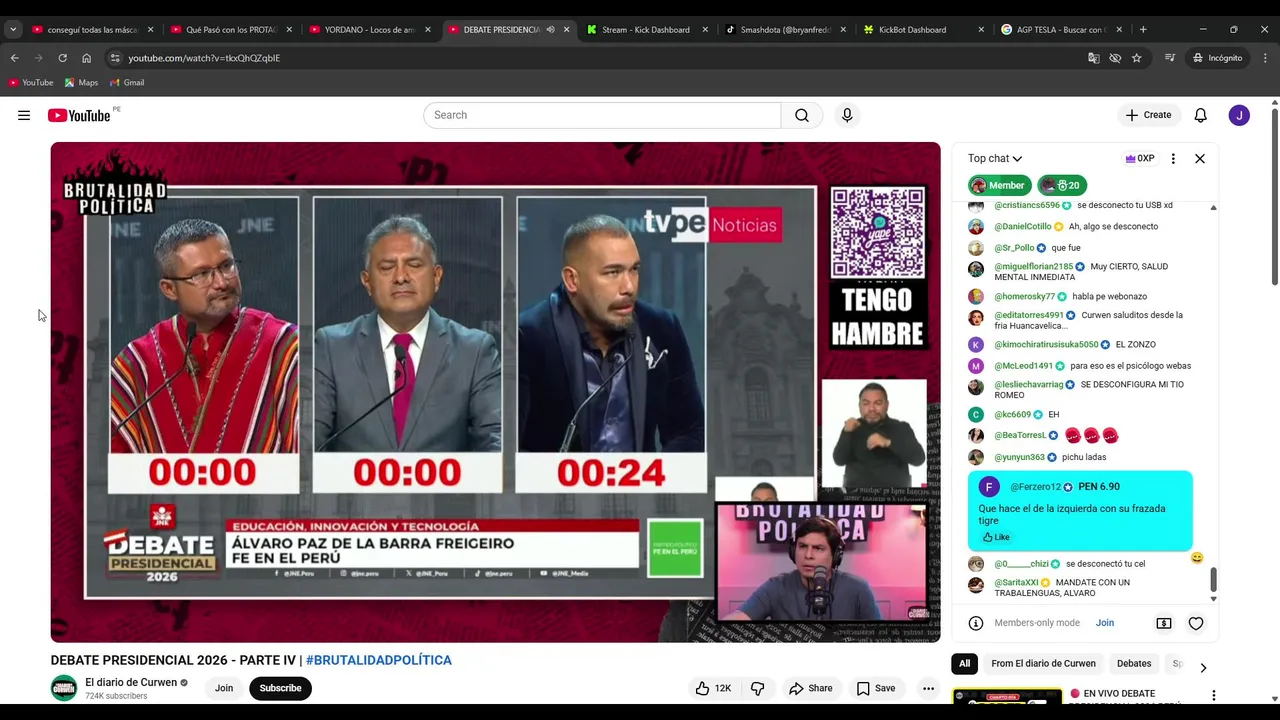Image resolution: width=1280 pixels, height=720 pixels.
Task: Open the browser three-dot menu
Action: click(x=1266, y=58)
